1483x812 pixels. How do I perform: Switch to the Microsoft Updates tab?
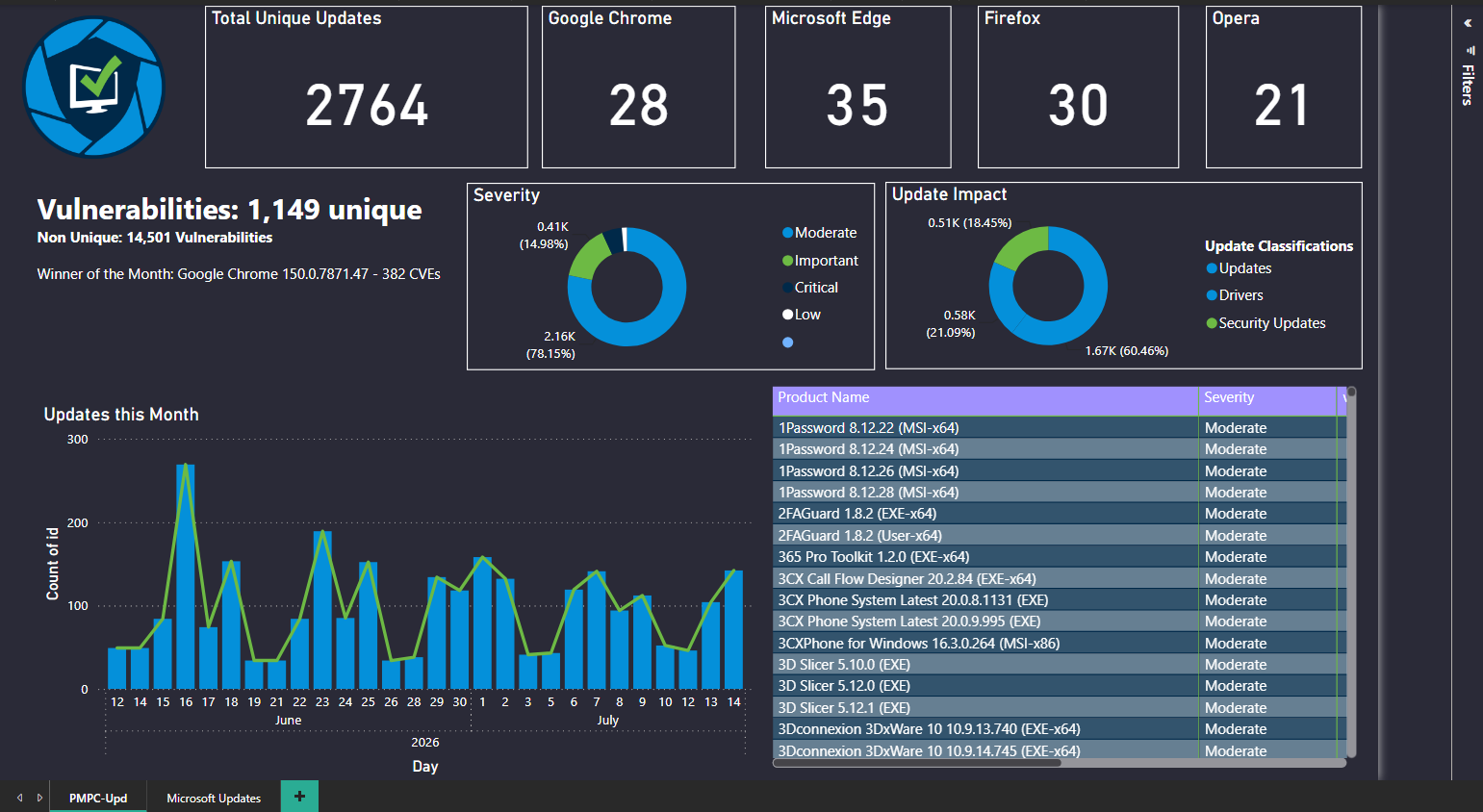pyautogui.click(x=214, y=798)
